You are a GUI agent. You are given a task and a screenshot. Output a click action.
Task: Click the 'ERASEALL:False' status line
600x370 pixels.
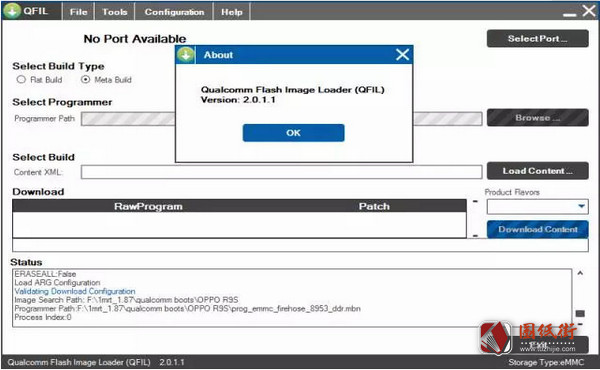(45, 274)
